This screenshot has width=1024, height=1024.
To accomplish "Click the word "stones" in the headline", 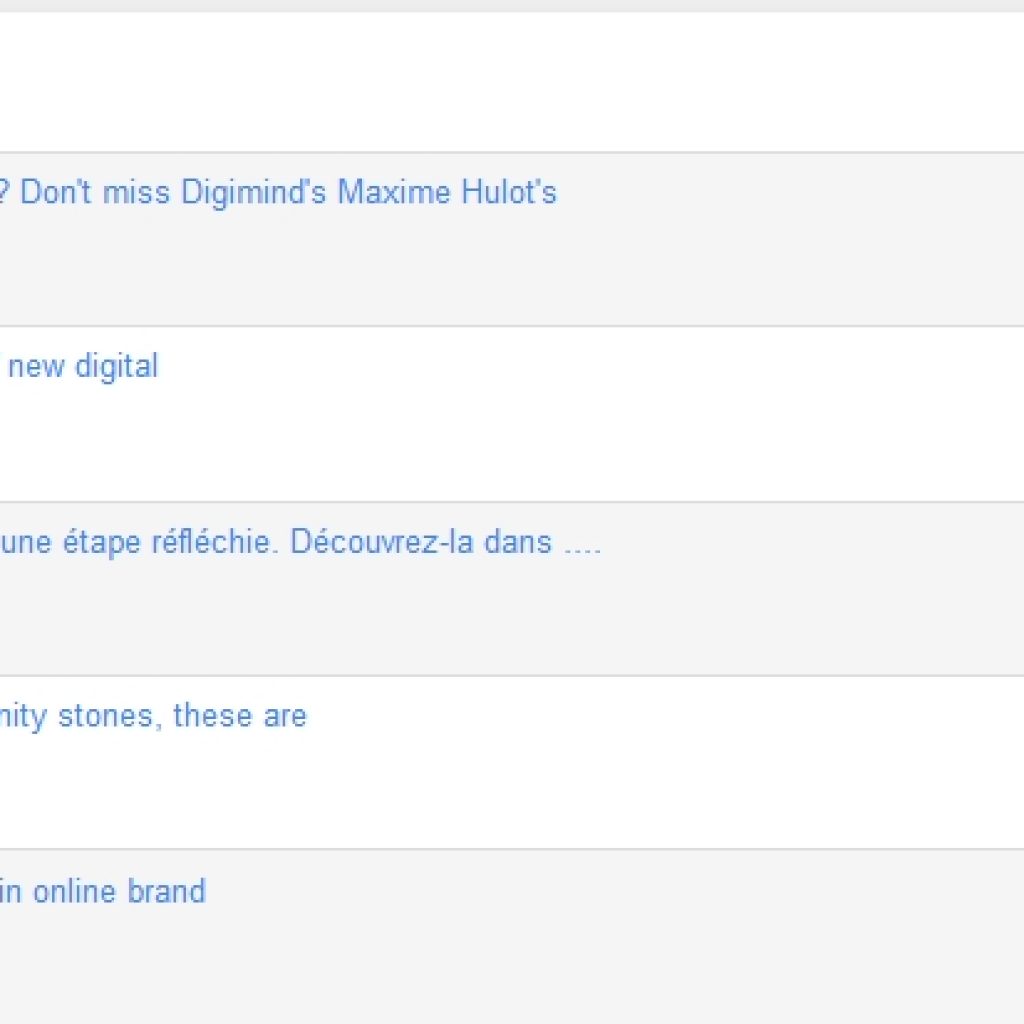I will coord(110,716).
